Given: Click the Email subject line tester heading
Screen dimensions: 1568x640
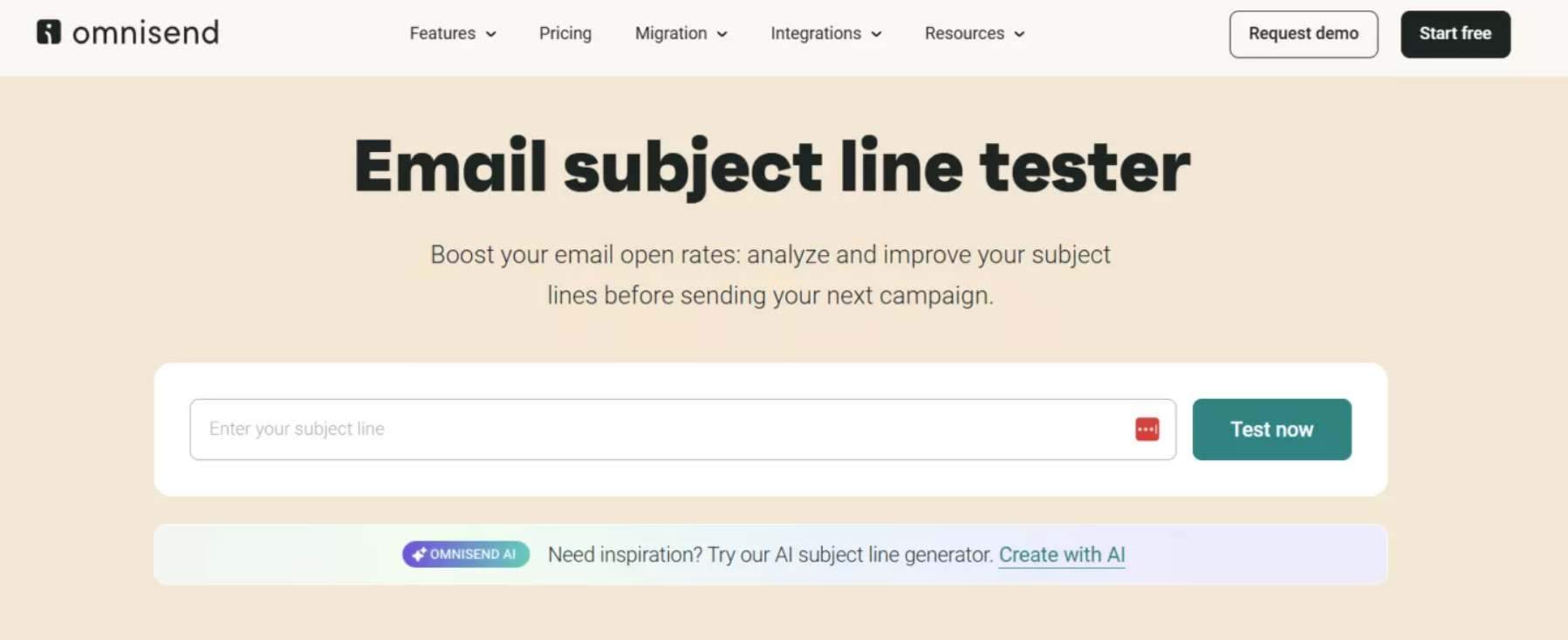Looking at the screenshot, I should coord(770,165).
